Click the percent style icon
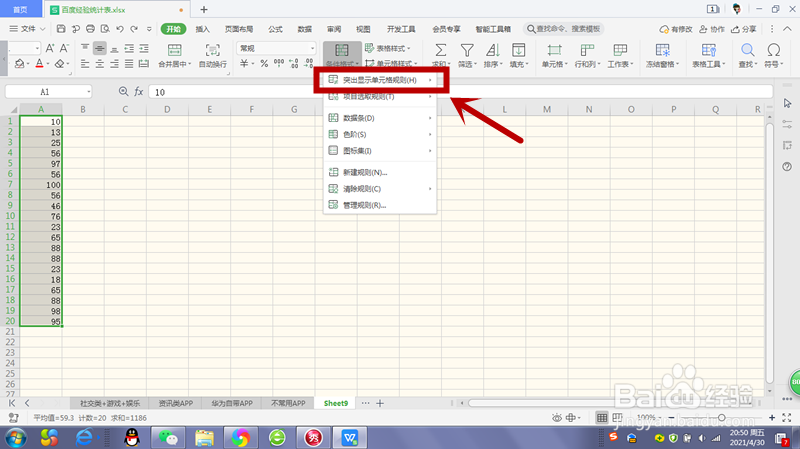800x449 pixels. coord(264,64)
